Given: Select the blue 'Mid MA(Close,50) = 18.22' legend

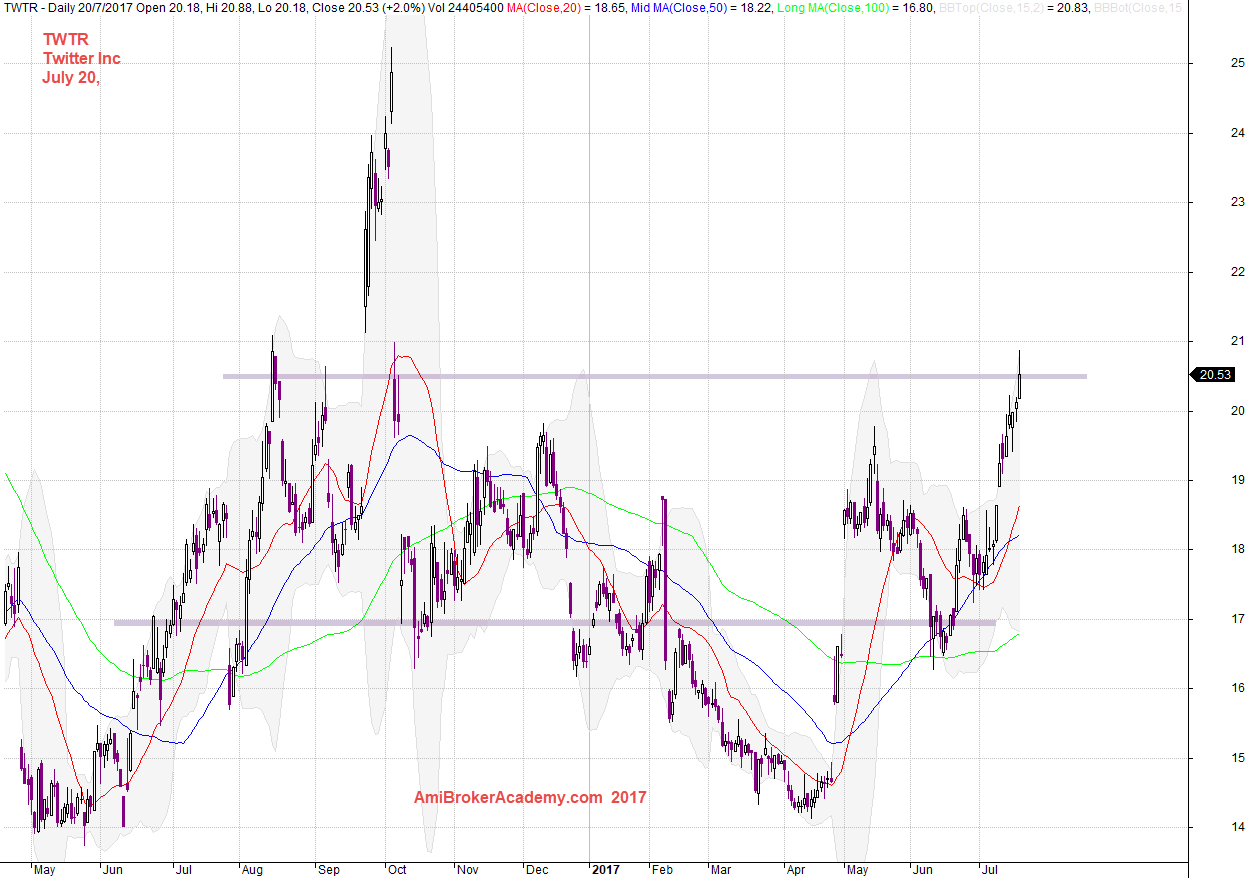Looking at the screenshot, I should [702, 8].
